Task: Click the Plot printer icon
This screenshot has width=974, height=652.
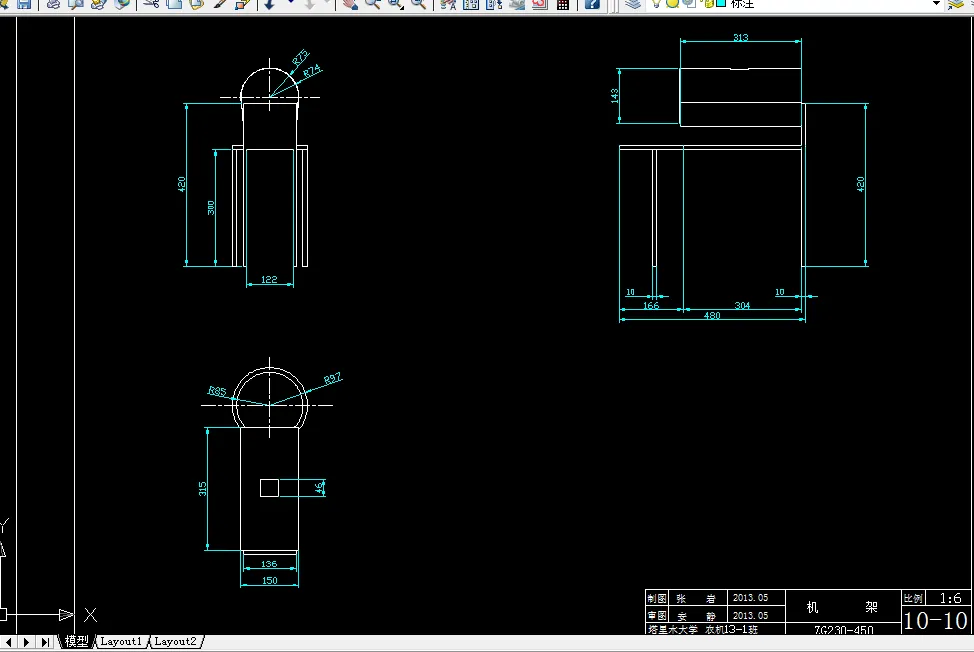Action: (x=53, y=4)
